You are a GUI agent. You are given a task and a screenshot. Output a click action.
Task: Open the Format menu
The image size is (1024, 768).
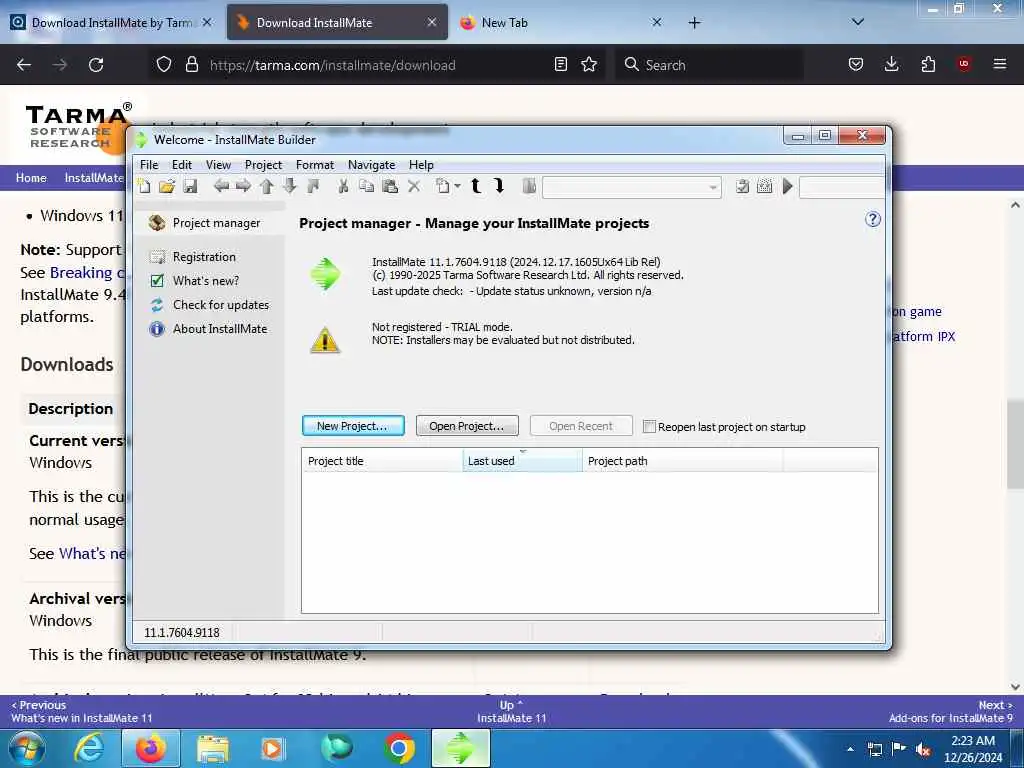point(315,165)
